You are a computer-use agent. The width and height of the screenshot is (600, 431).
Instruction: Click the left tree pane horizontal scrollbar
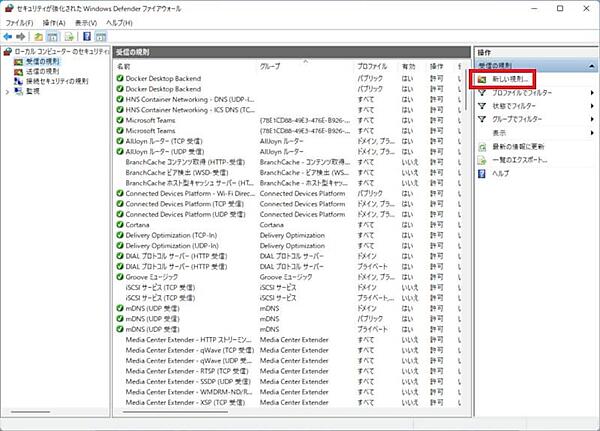[31, 412]
